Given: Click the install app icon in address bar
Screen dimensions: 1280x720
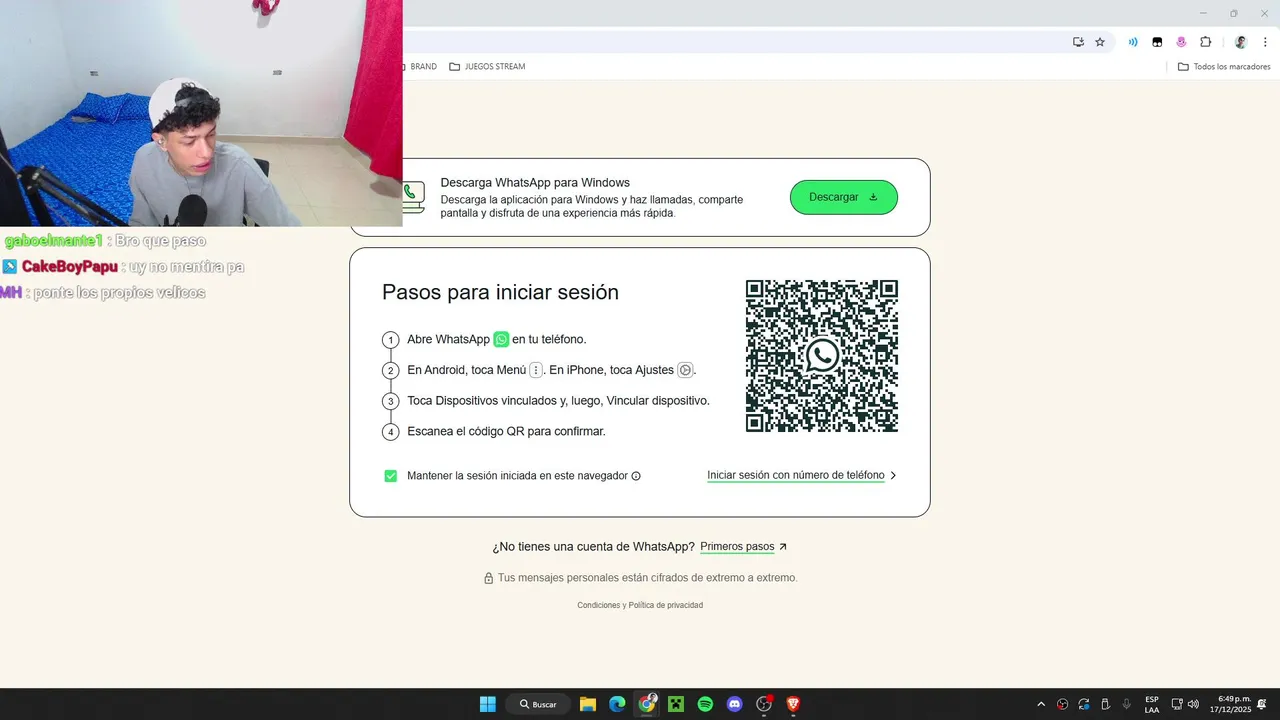Looking at the screenshot, I should [x=1078, y=42].
